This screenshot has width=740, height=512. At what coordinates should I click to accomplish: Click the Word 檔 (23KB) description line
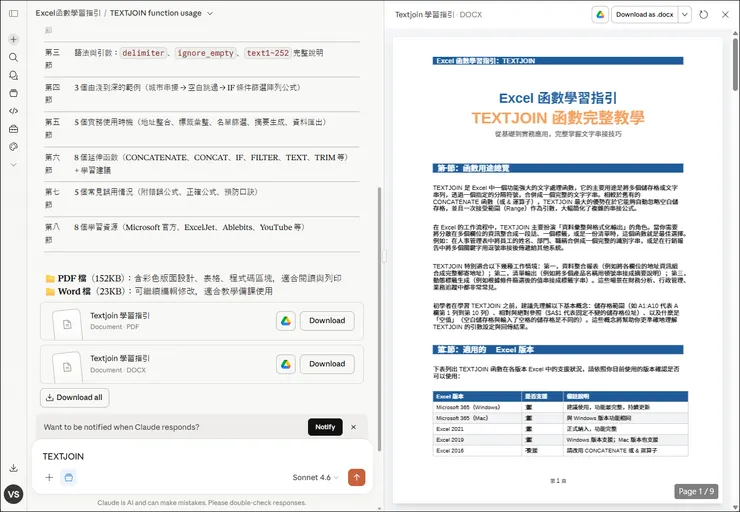pos(159,292)
